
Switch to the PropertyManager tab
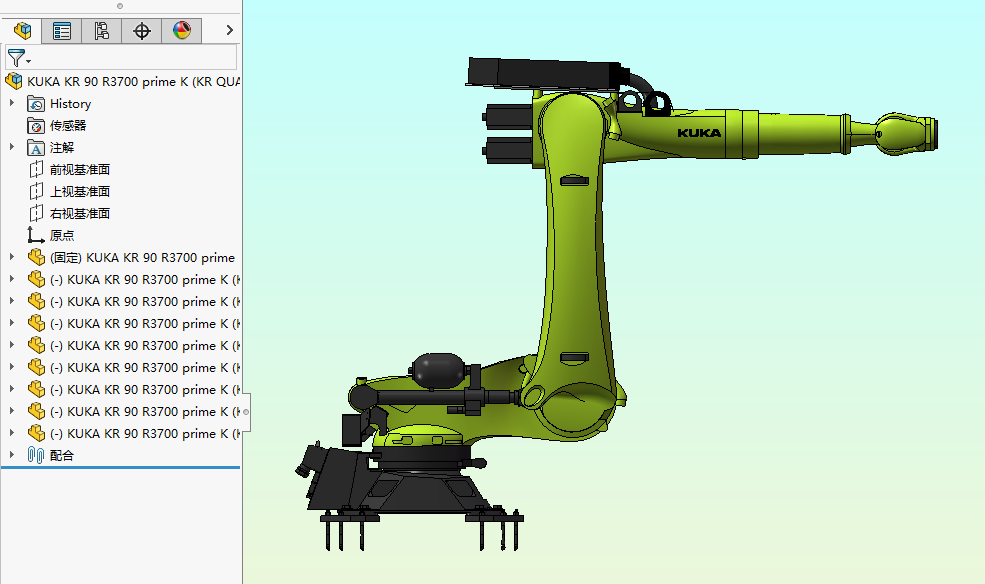(x=62, y=30)
